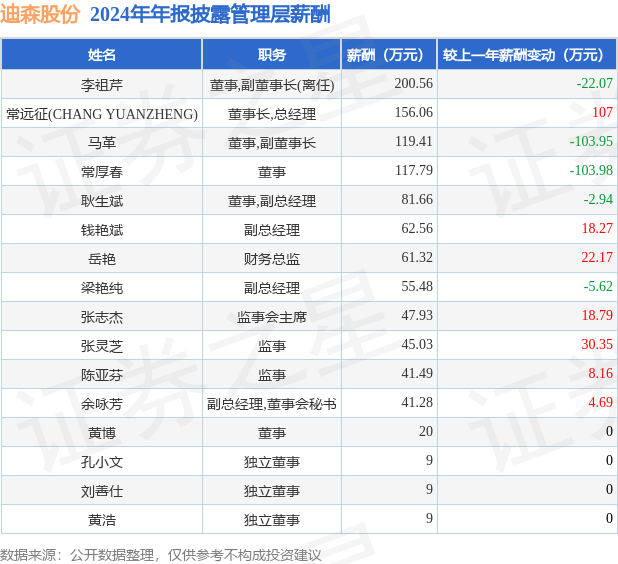Click the salary value 45.03
The image size is (618, 564).
click(417, 344)
